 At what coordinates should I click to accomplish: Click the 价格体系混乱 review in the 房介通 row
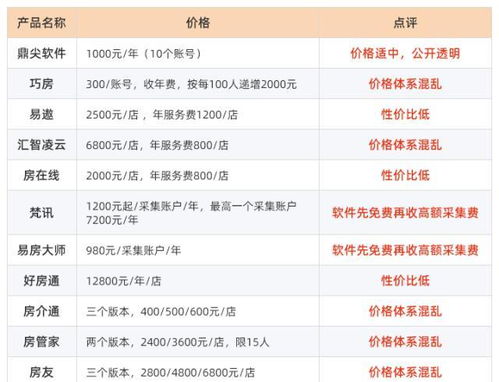click(405, 311)
